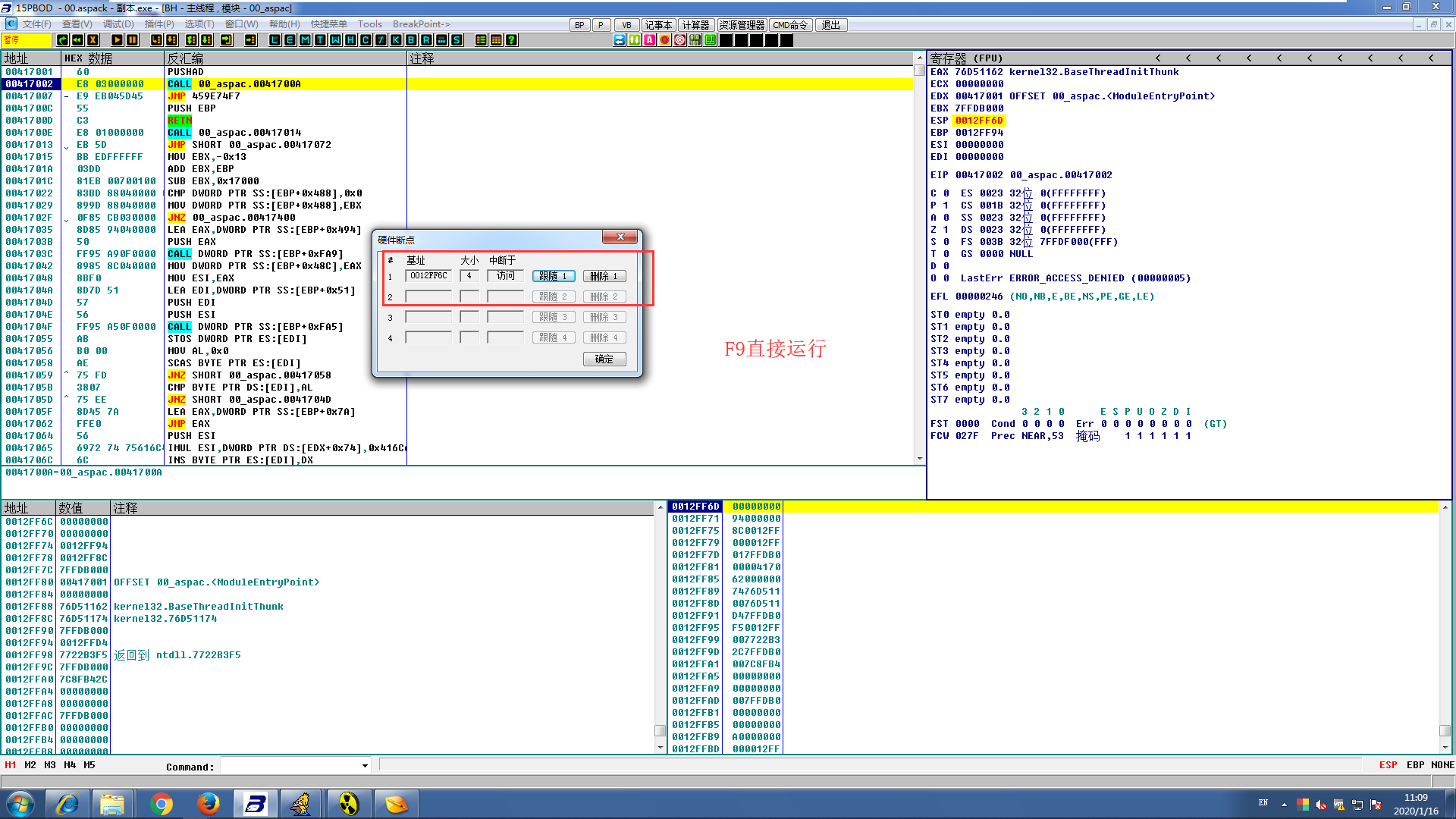This screenshot has width=1456, height=819.
Task: Click the Pause toolbar icon
Action: pos(132,40)
